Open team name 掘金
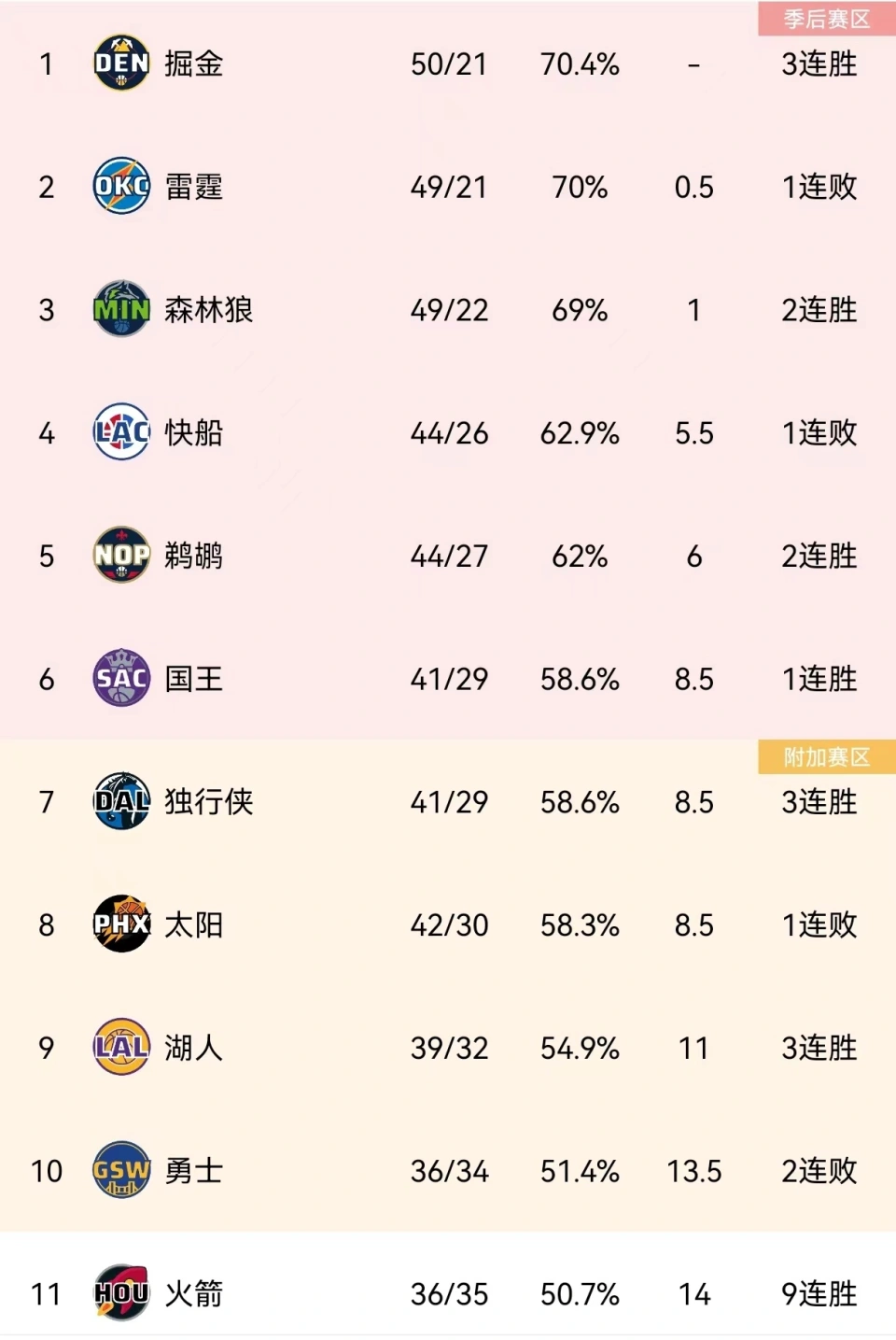896x1340 pixels. [x=194, y=63]
